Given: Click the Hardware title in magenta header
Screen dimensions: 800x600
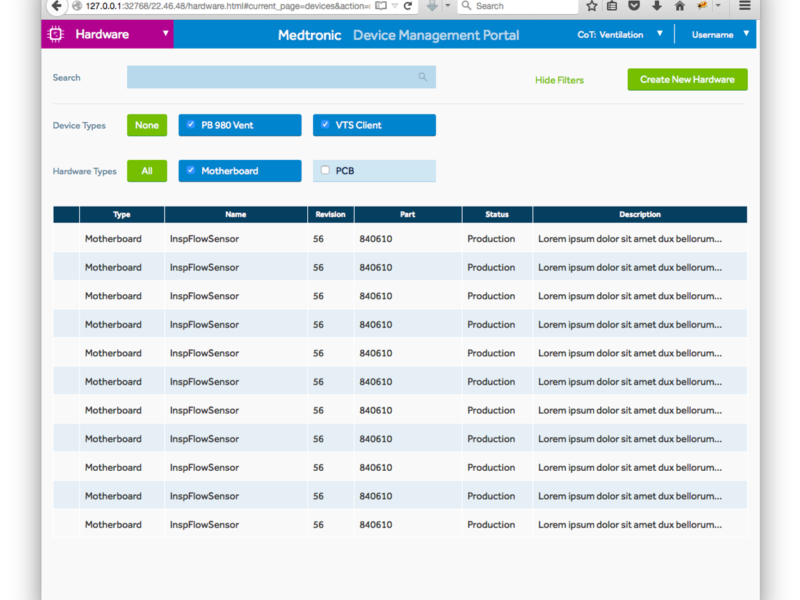Looking at the screenshot, I should (x=102, y=34).
